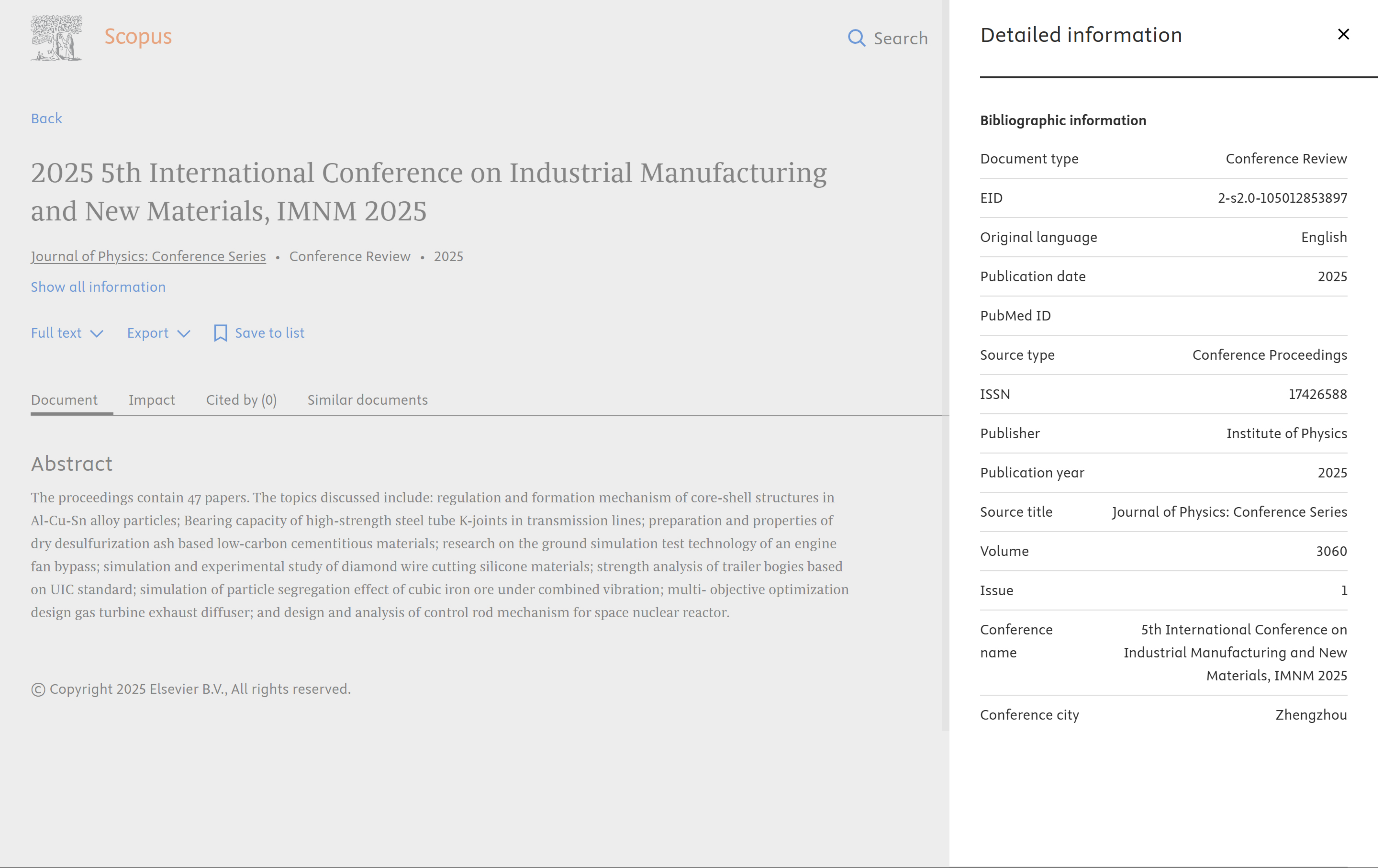Click the Document type value Conference Review
1378x868 pixels.
pos(1286,159)
